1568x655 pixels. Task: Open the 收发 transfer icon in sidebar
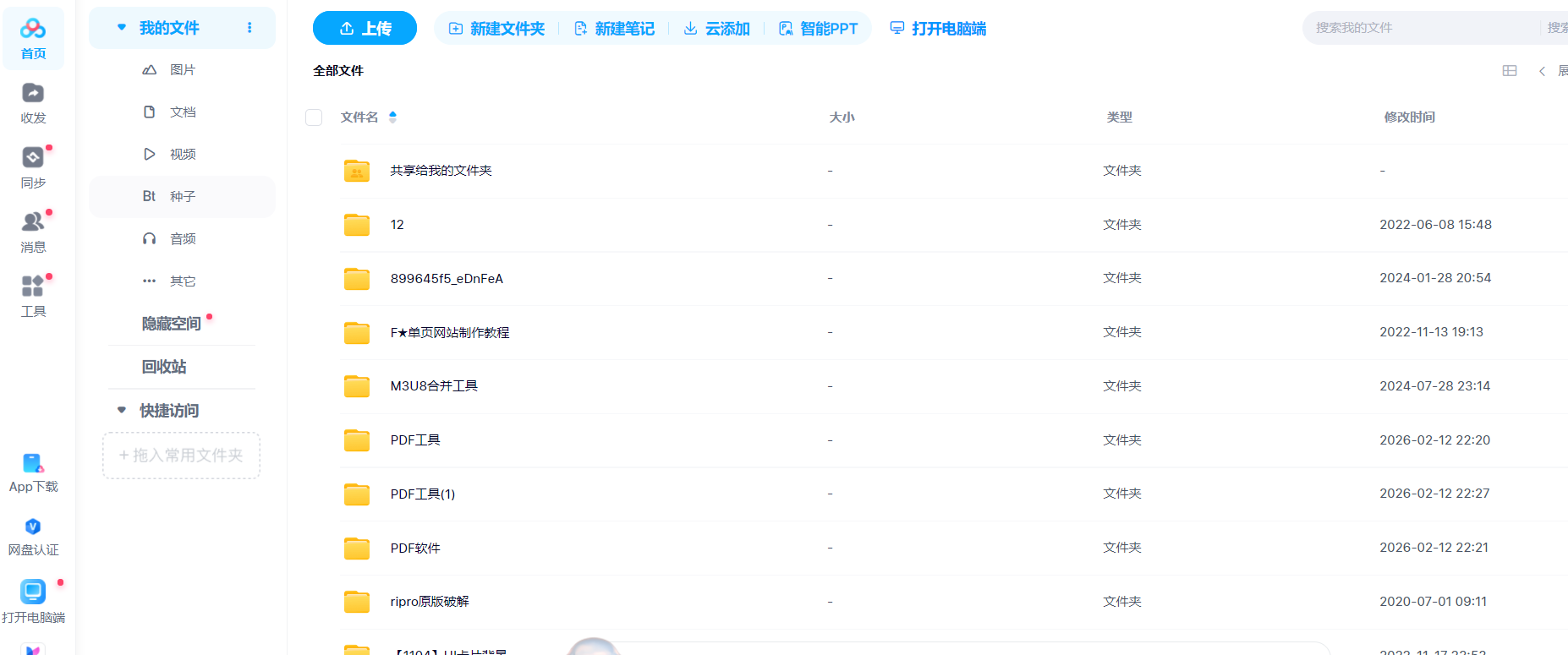point(33,94)
